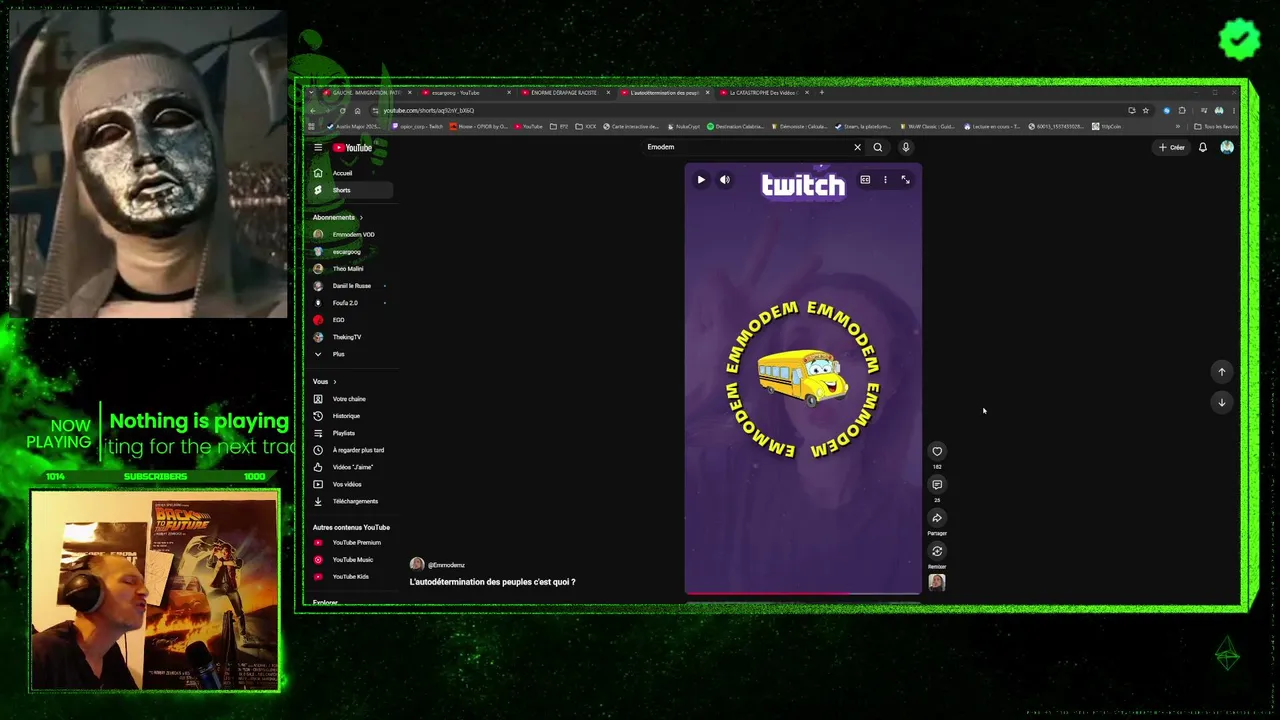Click the browser back arrow
The height and width of the screenshot is (720, 1280).
(312, 111)
